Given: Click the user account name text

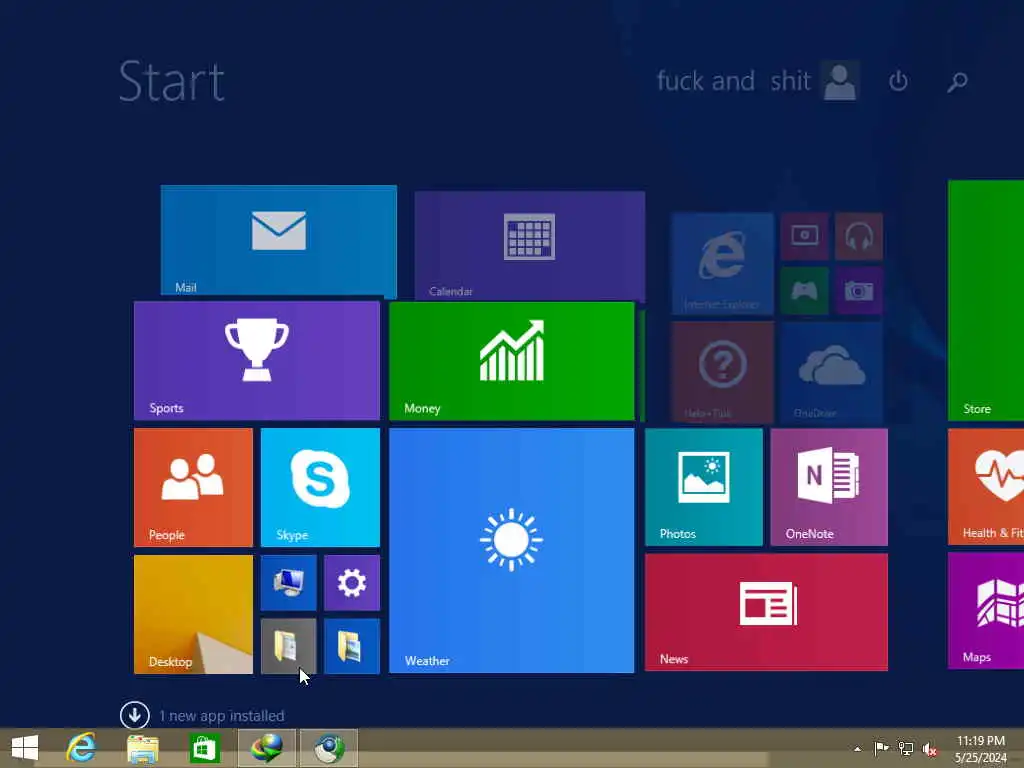Looking at the screenshot, I should (x=733, y=81).
